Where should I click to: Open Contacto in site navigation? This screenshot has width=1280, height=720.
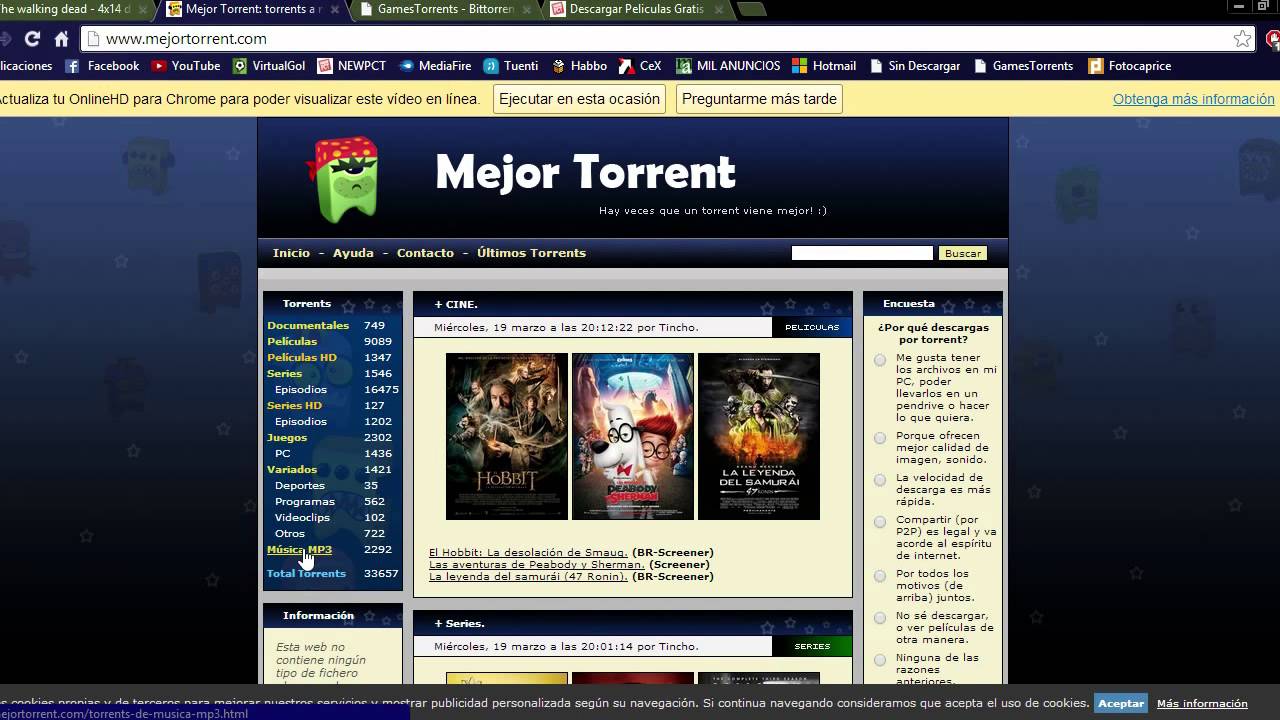point(425,253)
